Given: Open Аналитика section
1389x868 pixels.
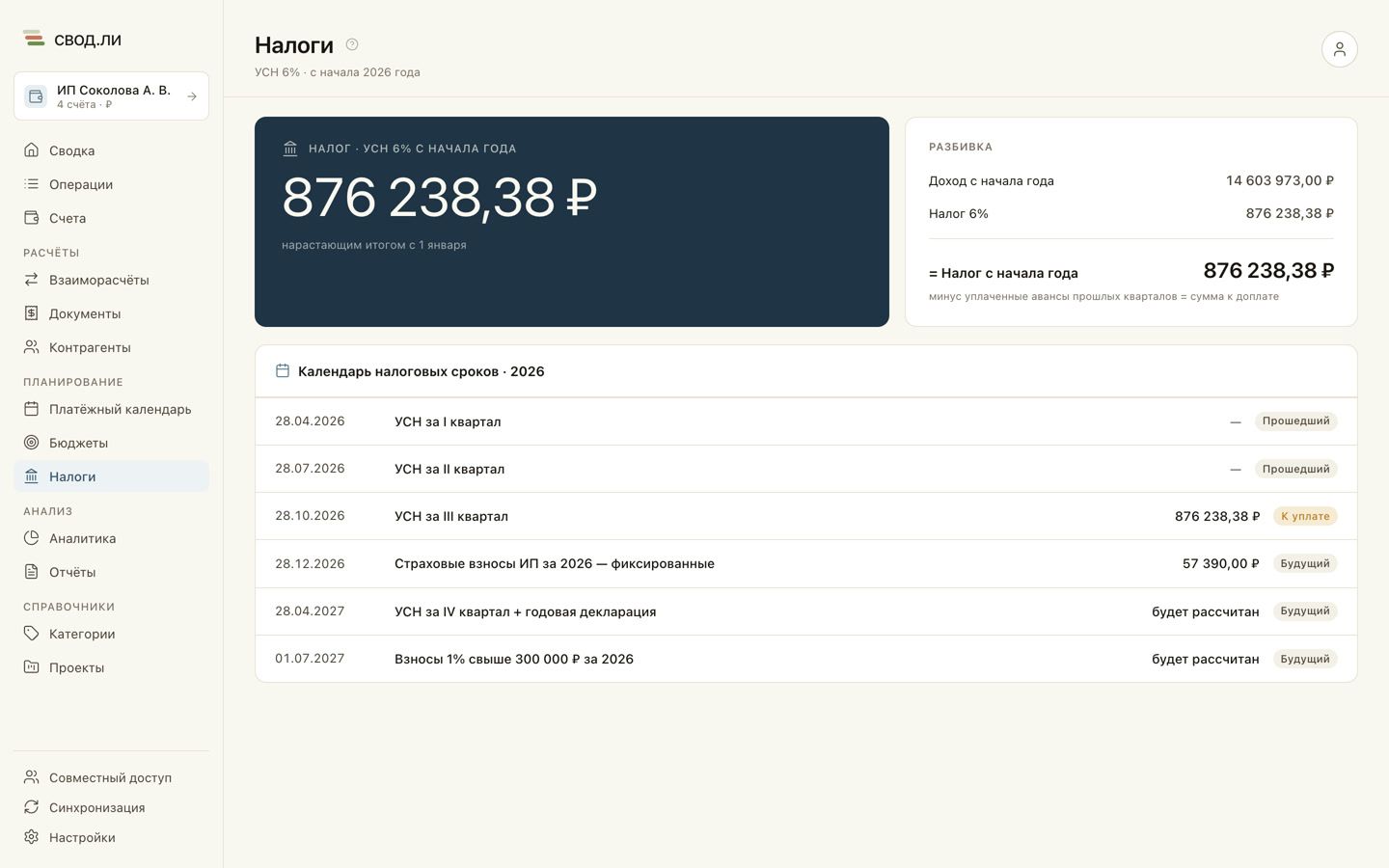Looking at the screenshot, I should [111, 538].
